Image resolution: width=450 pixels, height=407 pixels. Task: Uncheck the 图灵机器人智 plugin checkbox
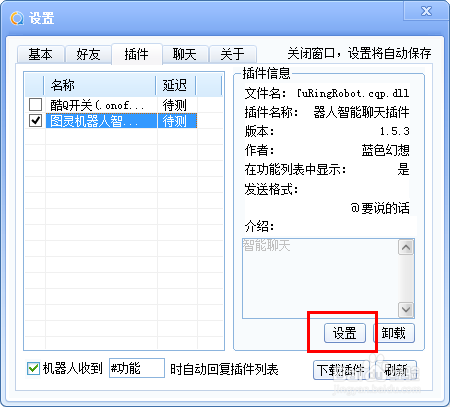click(35, 121)
